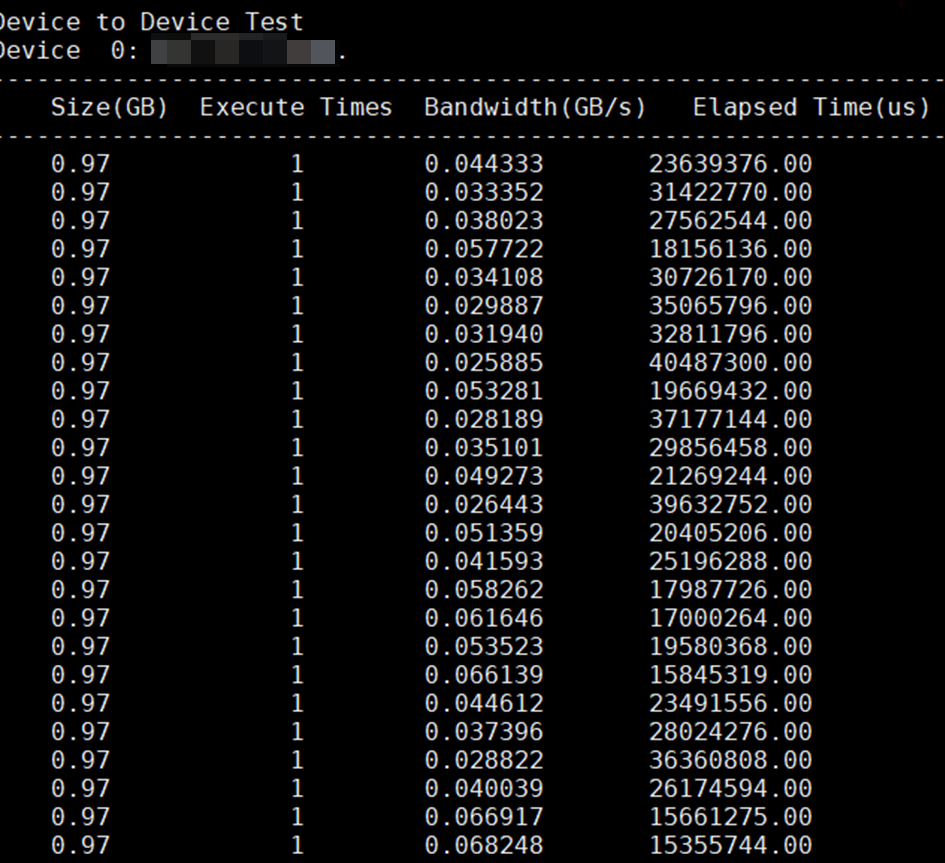945x863 pixels.
Task: Click the 'Elapsed Time(us)' column header
Action: point(811,107)
